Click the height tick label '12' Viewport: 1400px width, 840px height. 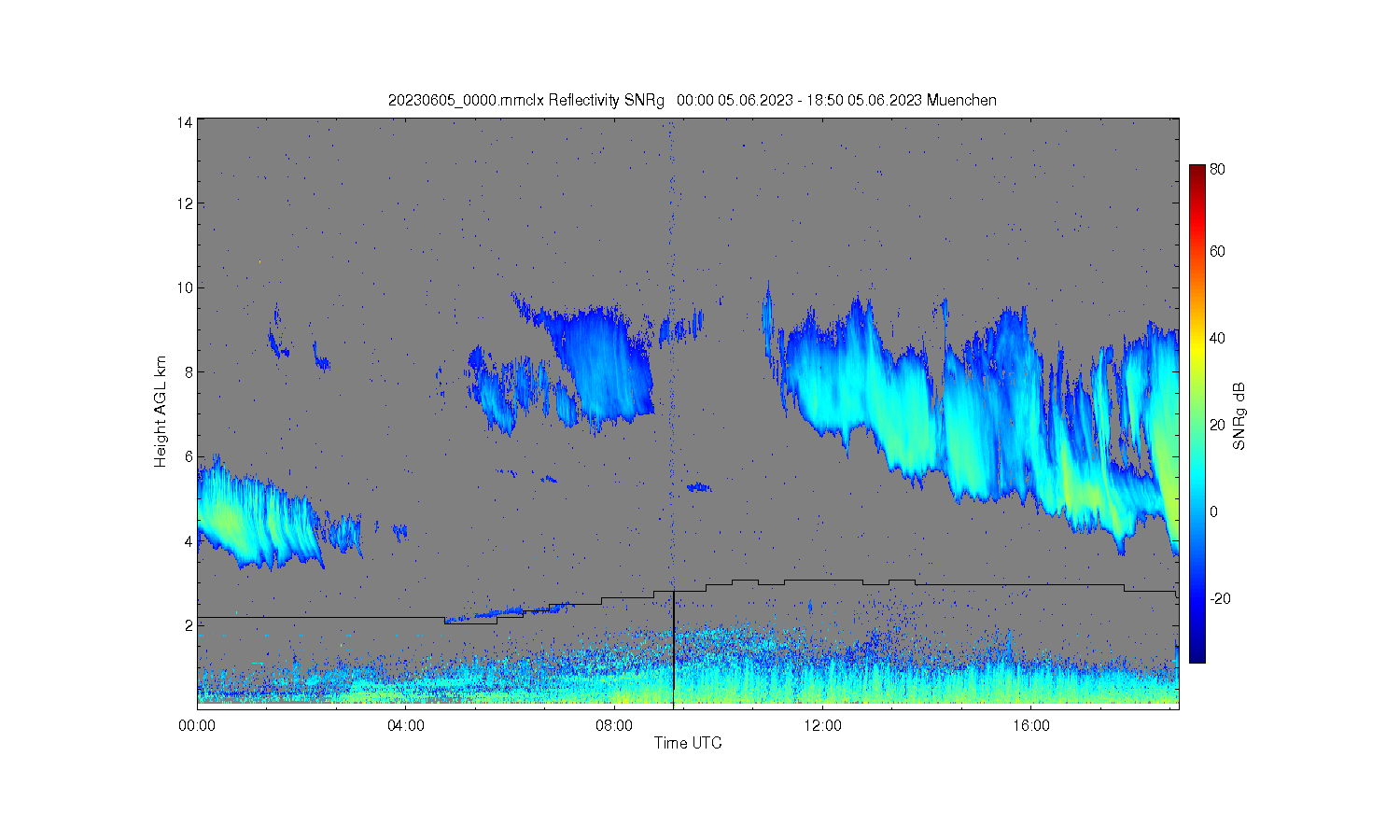(185, 203)
